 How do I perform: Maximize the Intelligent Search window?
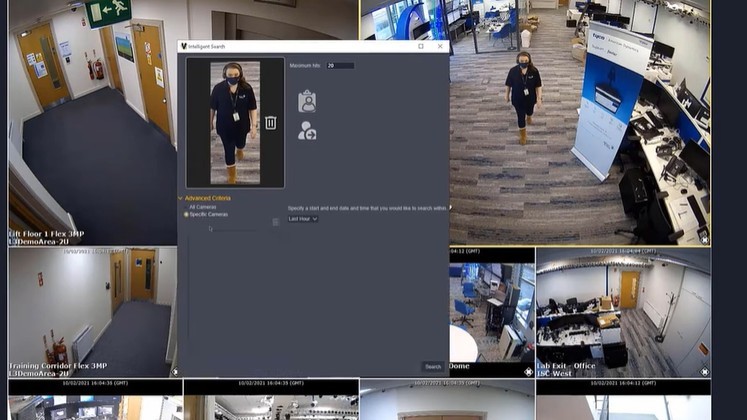[x=420, y=46]
